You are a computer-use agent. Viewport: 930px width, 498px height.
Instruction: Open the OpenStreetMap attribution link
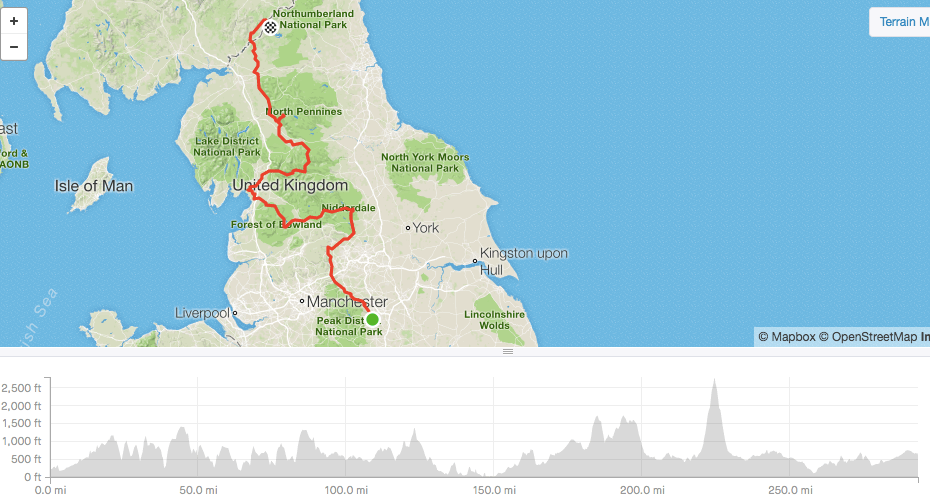click(868, 337)
